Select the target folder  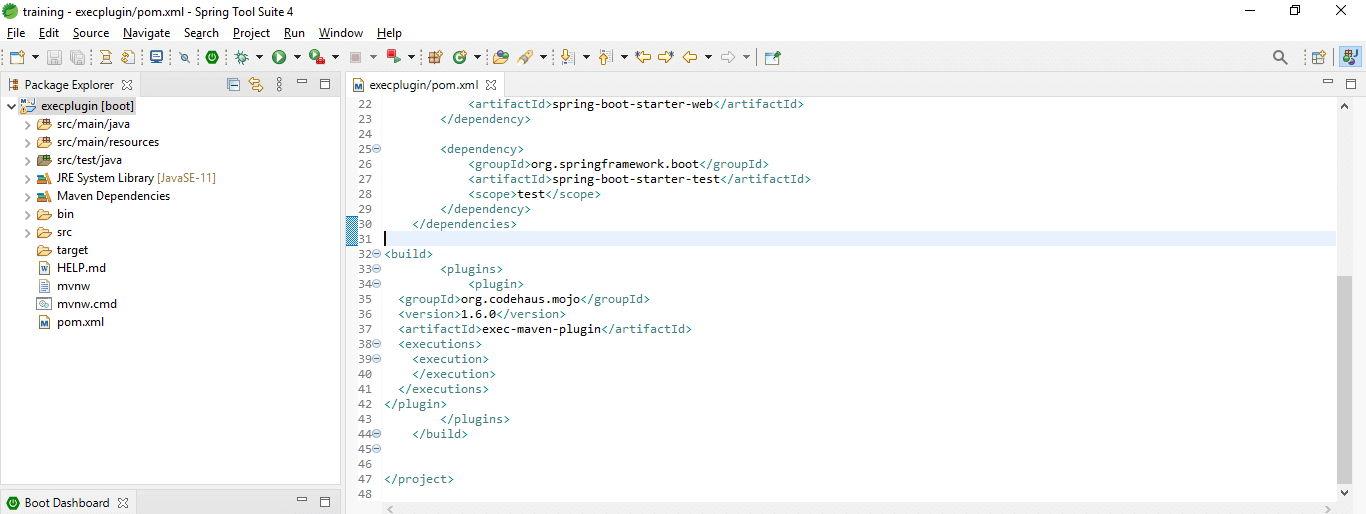coord(72,250)
